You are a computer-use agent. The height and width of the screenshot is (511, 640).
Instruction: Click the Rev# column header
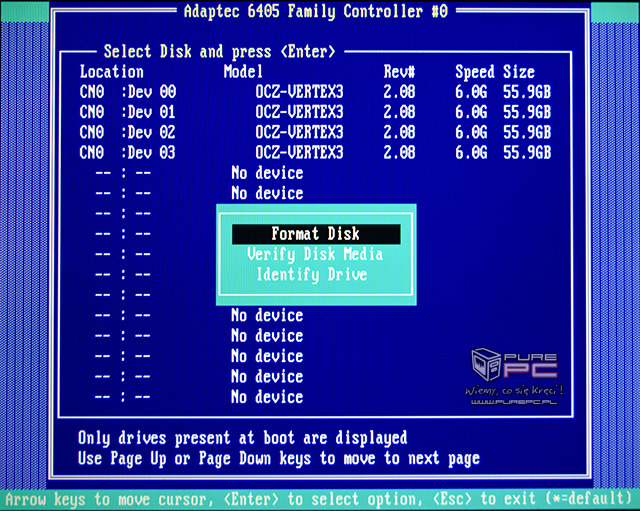tap(399, 72)
